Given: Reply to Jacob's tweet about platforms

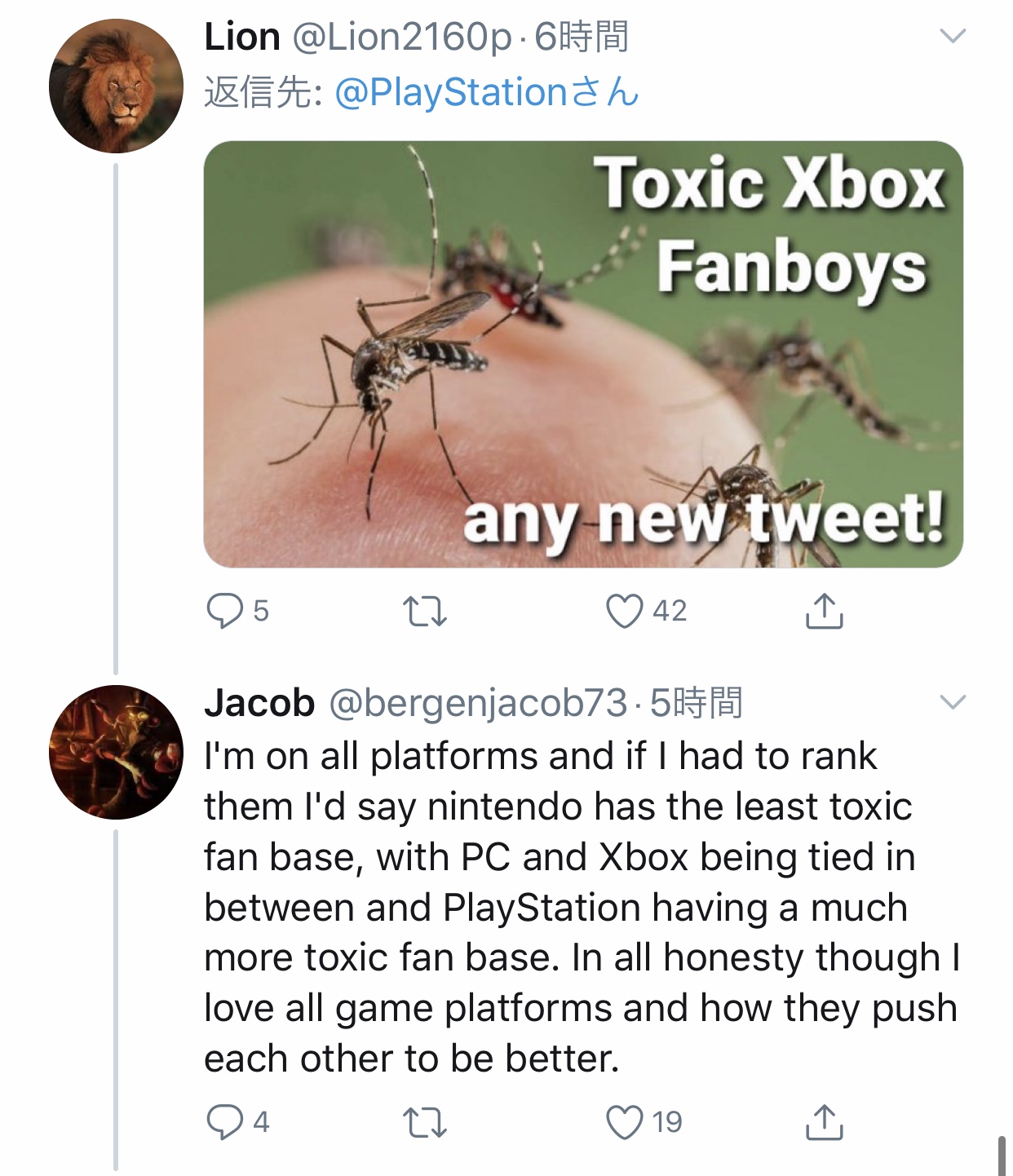Looking at the screenshot, I should tap(224, 1122).
